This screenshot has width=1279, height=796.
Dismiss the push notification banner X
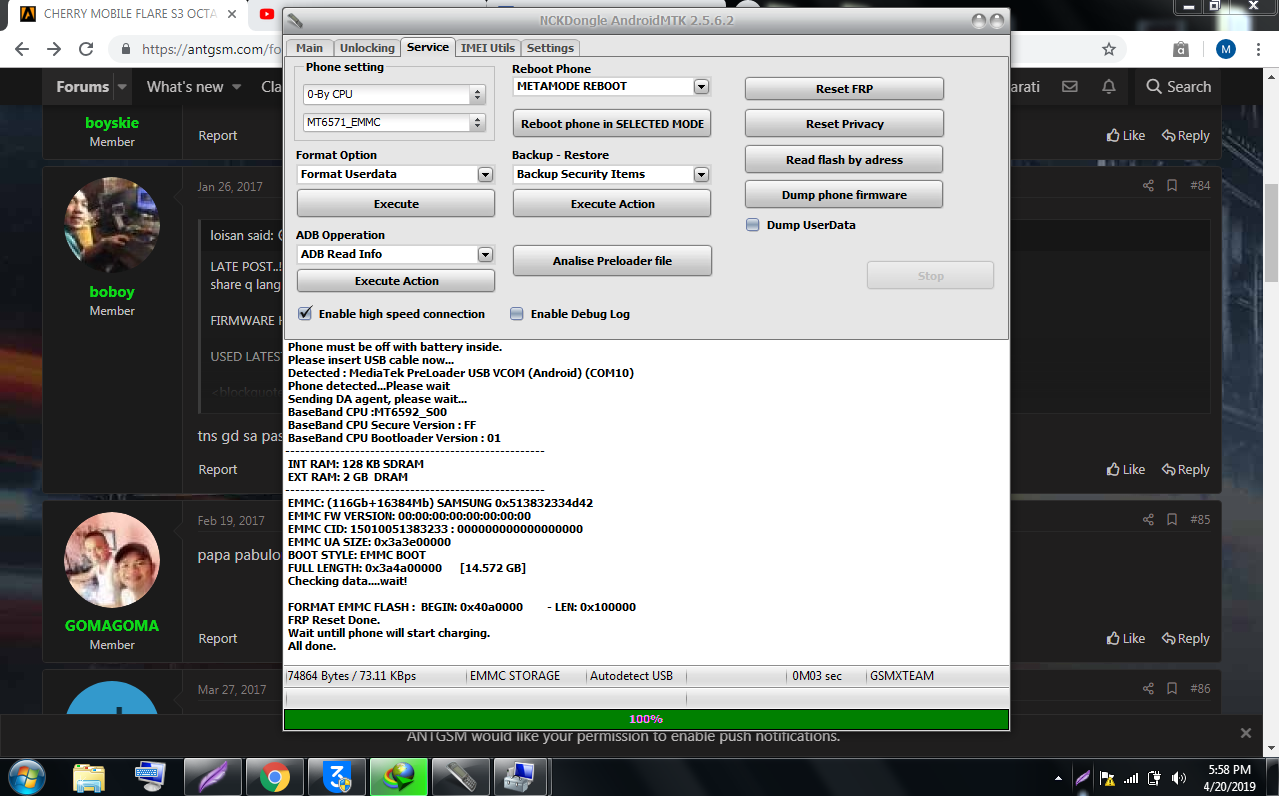coord(1246,733)
